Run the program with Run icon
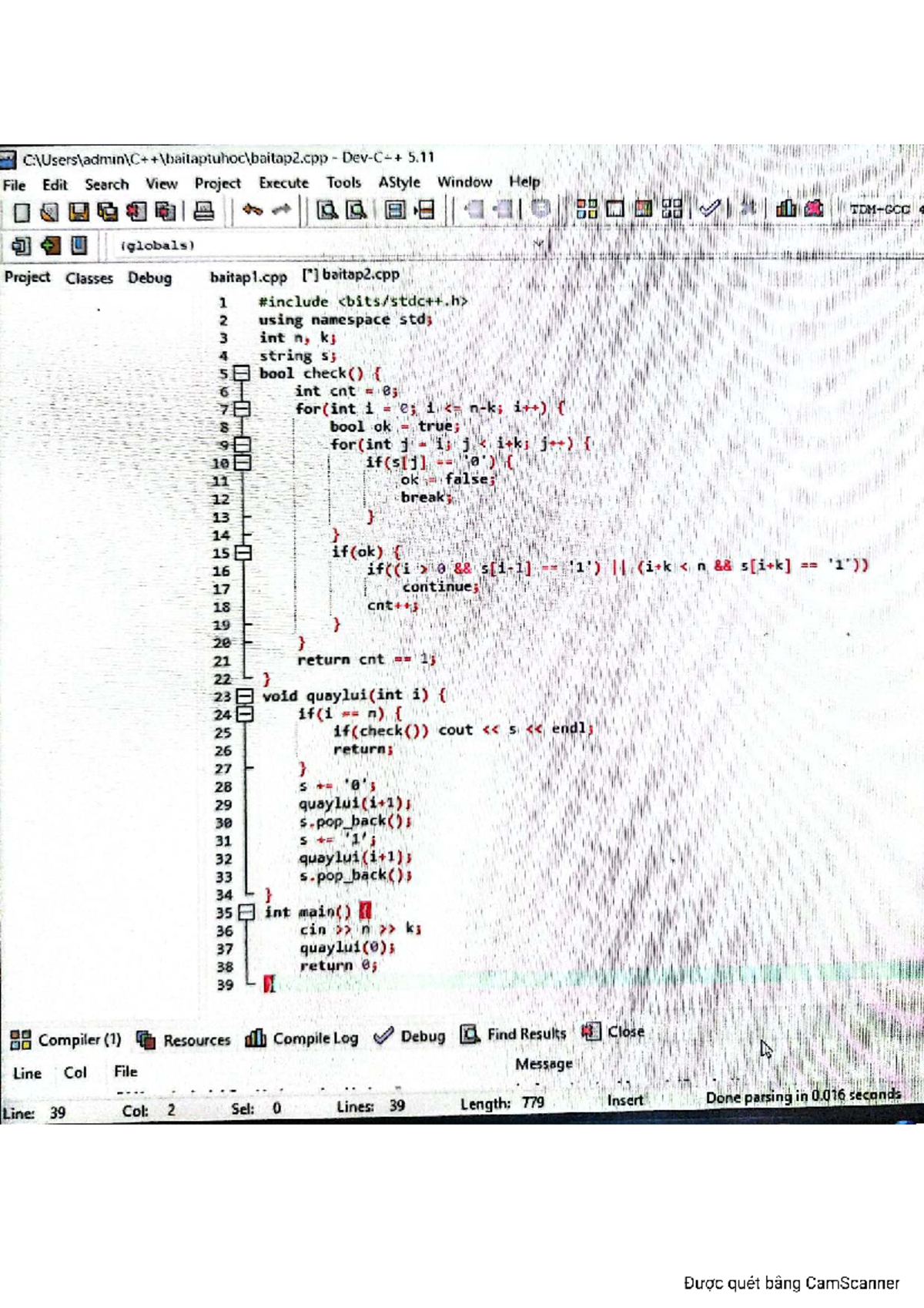Screen dimensions: 924x1308 click(615, 208)
